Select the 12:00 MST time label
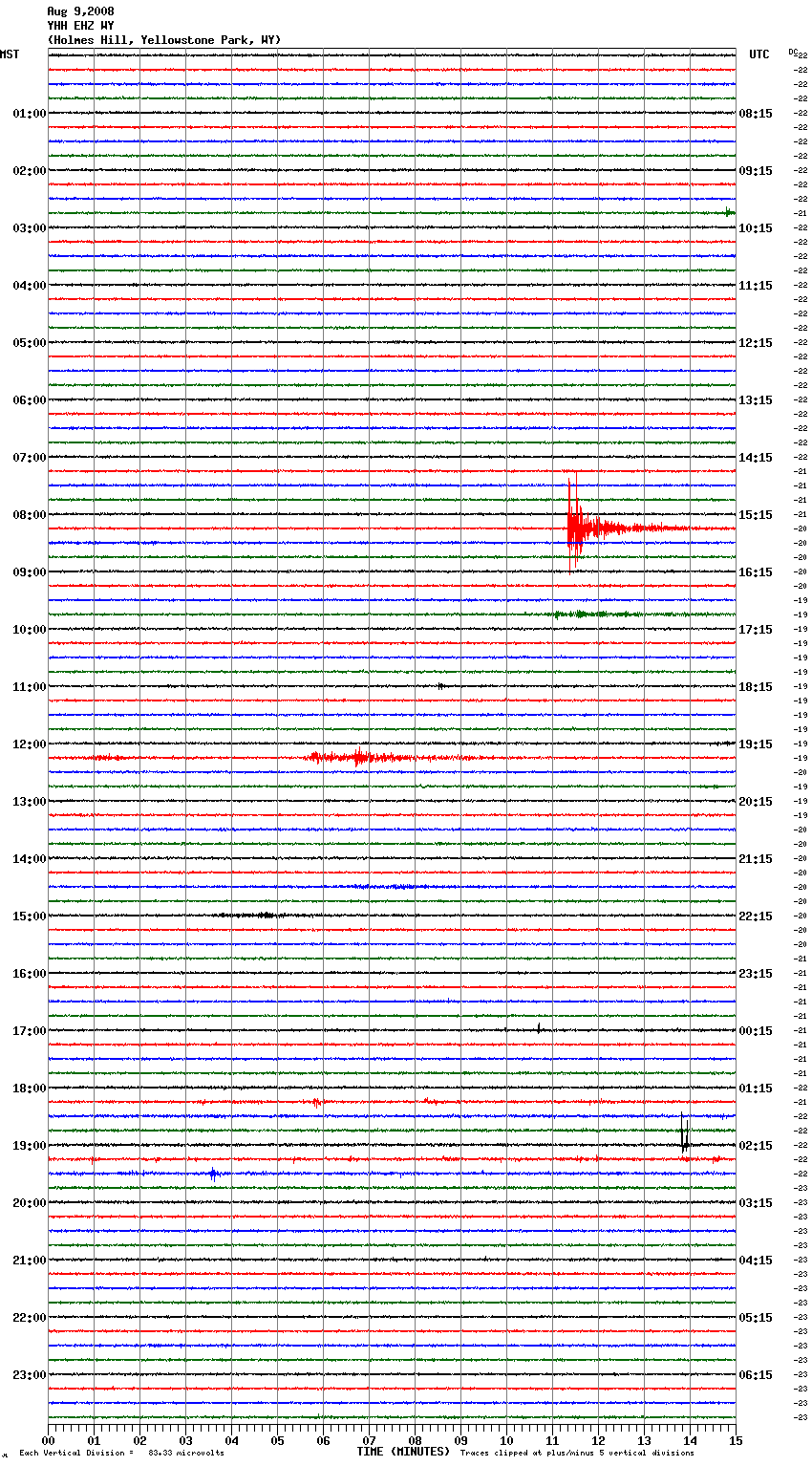The image size is (812, 1466). click(29, 744)
